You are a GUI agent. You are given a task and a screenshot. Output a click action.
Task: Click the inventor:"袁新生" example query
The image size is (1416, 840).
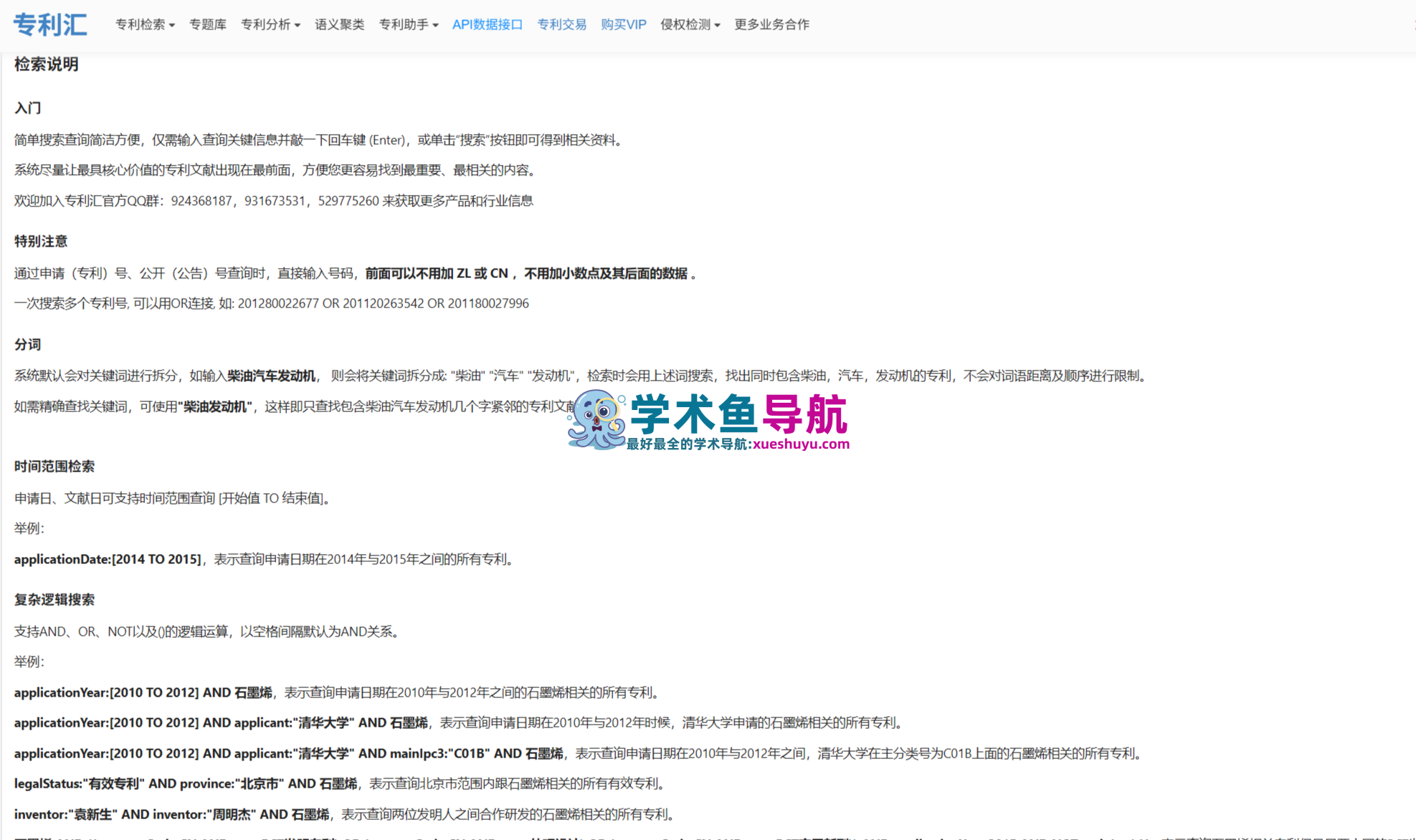point(171,815)
